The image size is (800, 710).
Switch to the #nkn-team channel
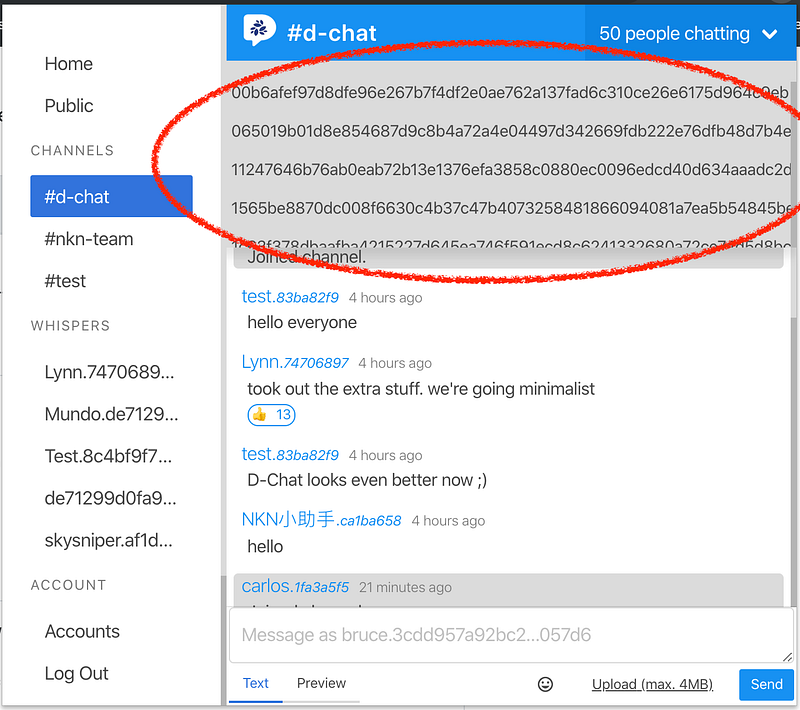coord(89,239)
